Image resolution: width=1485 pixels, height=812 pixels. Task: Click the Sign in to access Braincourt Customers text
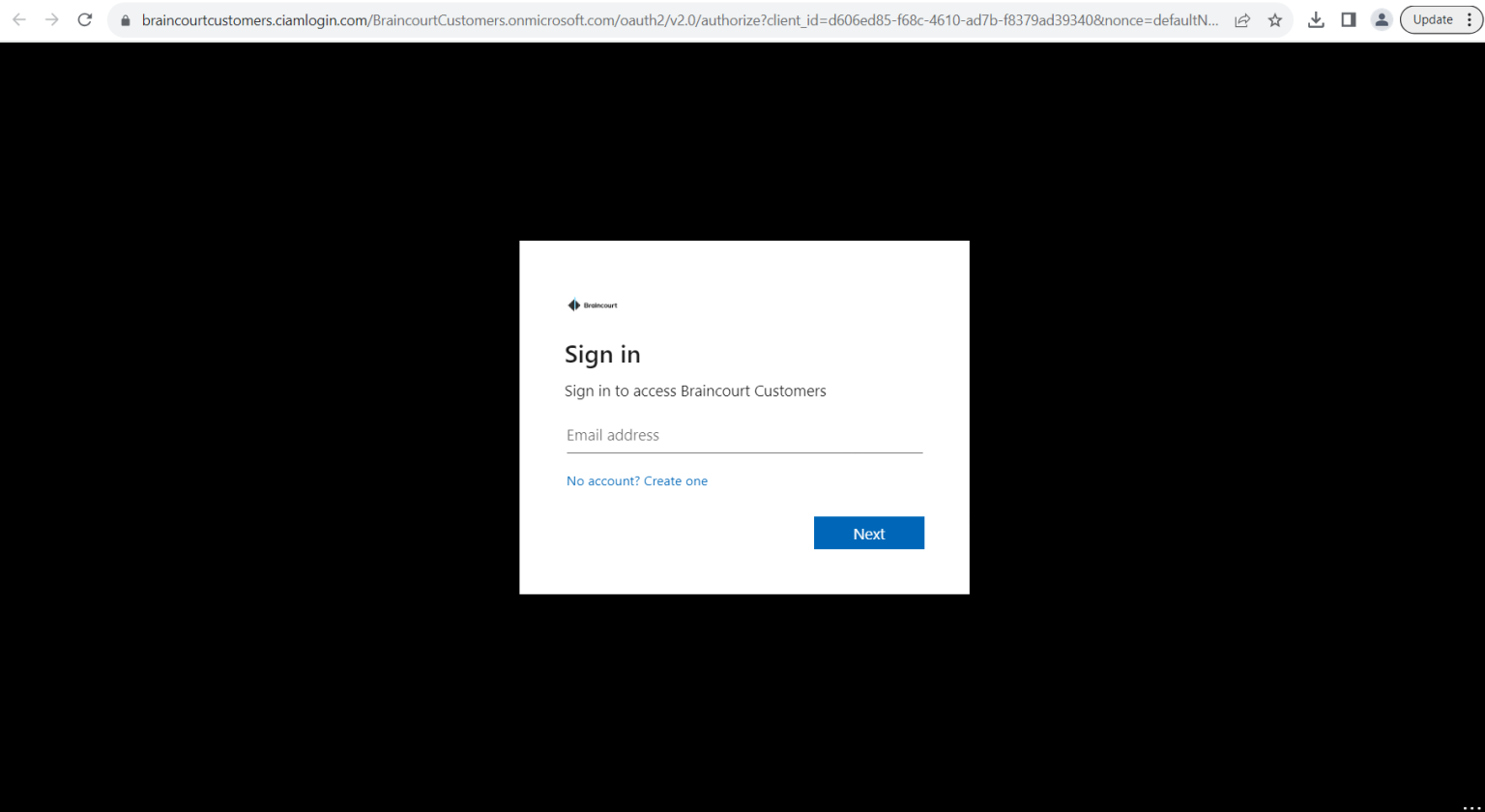695,391
